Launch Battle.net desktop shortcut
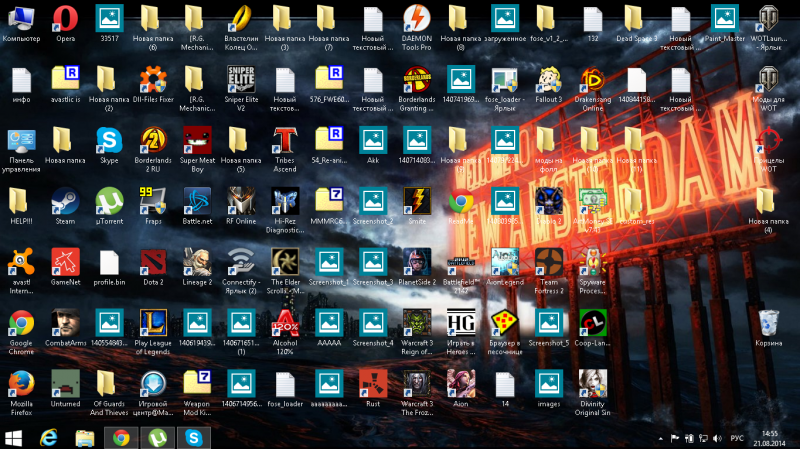This screenshot has height=449, width=800. click(197, 201)
